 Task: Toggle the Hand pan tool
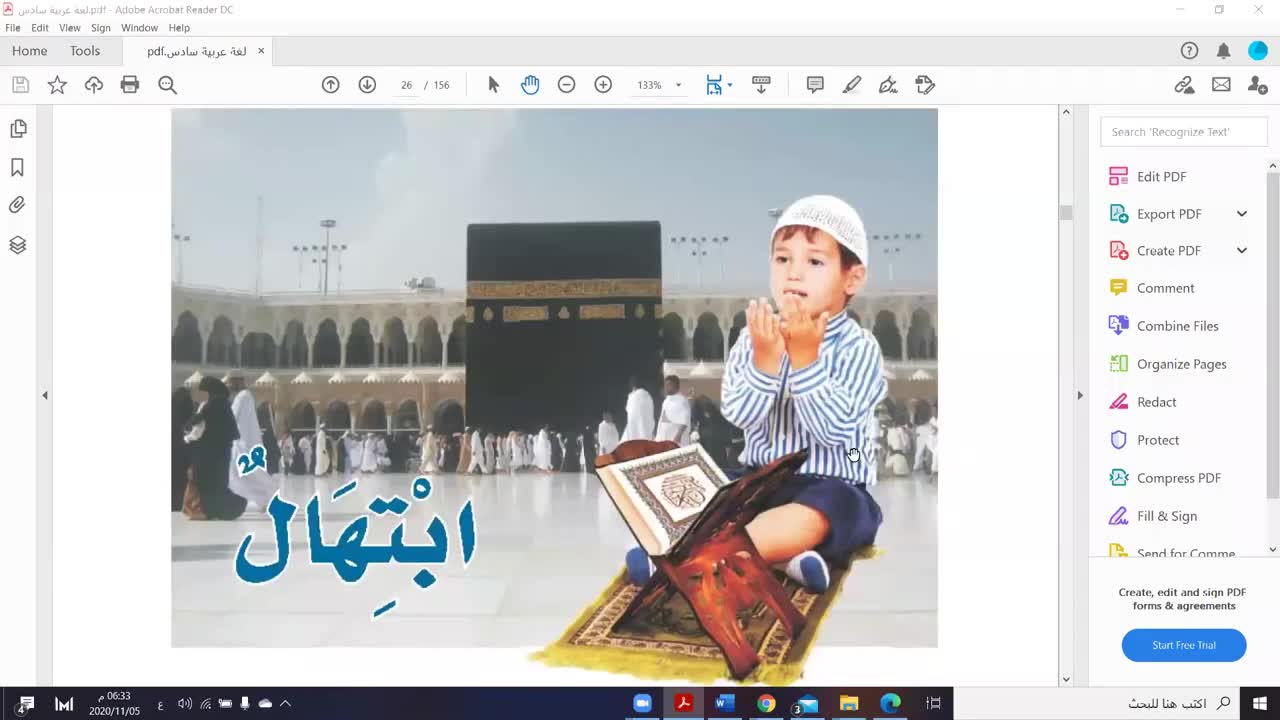click(530, 85)
